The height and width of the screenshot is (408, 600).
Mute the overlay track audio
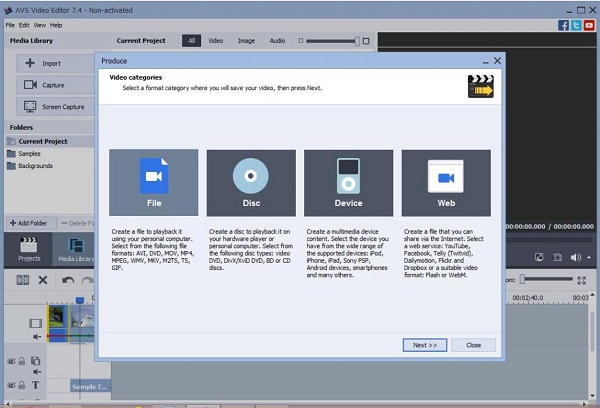click(x=36, y=372)
